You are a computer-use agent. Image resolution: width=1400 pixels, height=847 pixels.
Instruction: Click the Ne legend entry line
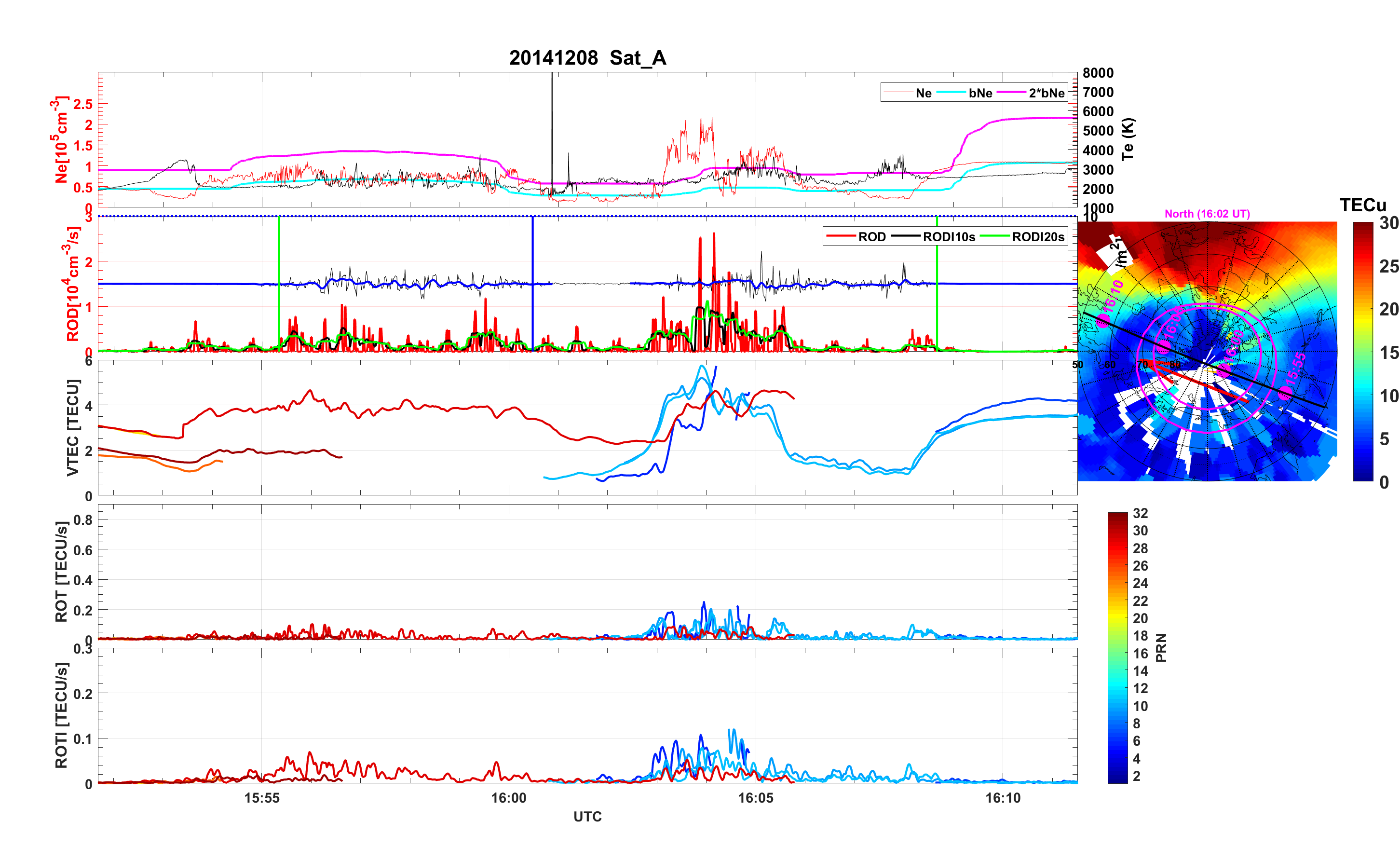[x=898, y=93]
